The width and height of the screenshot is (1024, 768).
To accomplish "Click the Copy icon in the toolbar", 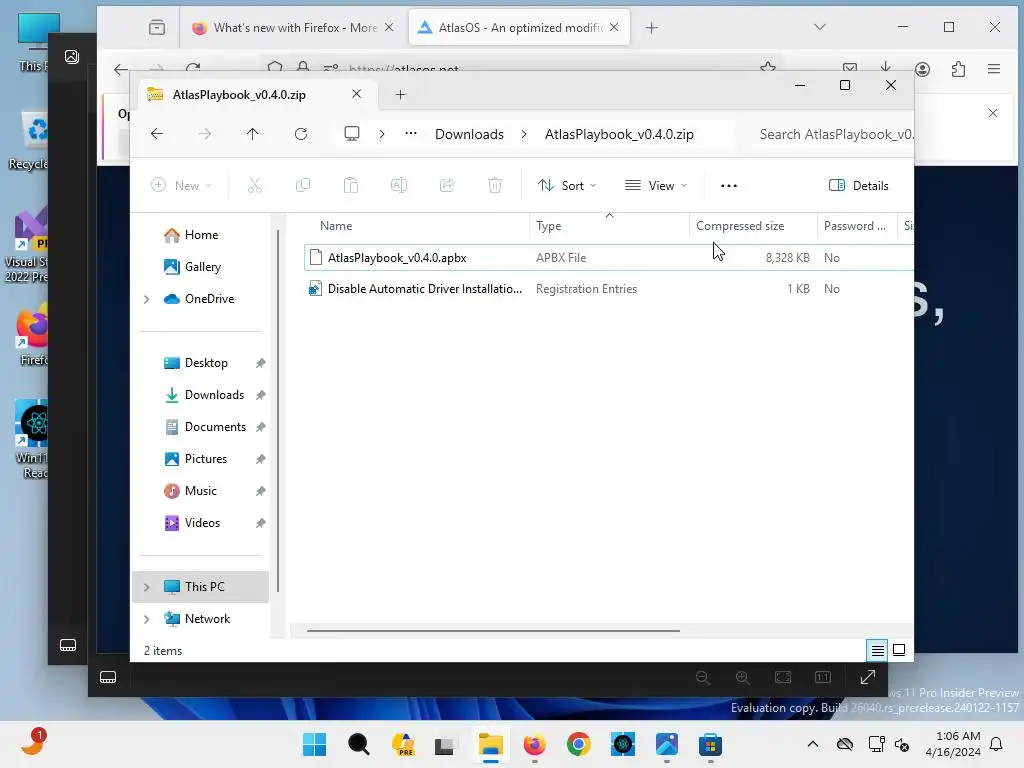I will click(303, 185).
